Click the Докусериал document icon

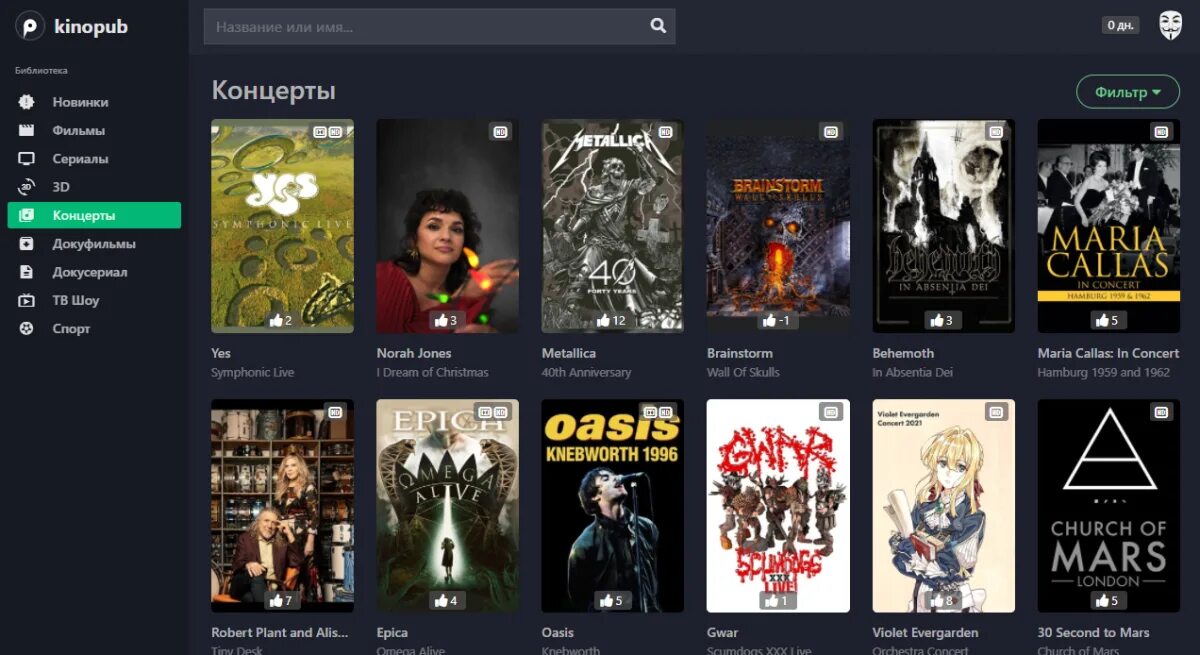point(27,272)
